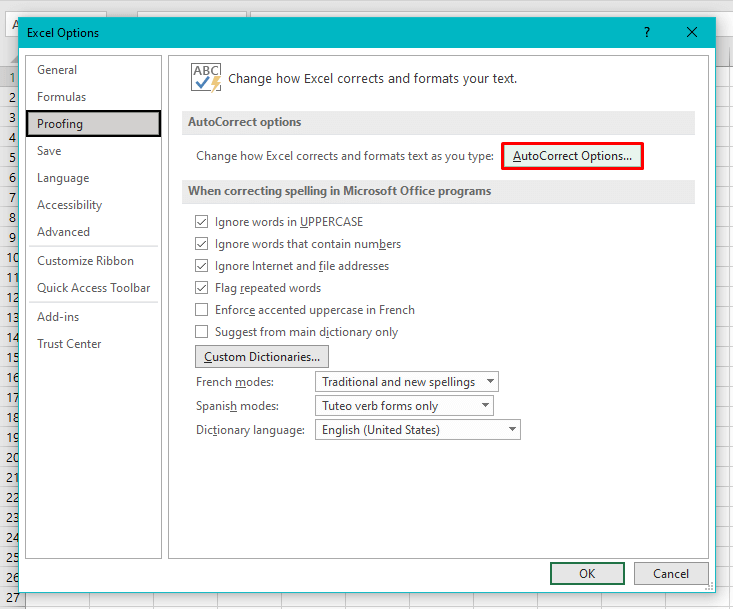Click the Custom Dictionaries button

point(262,357)
